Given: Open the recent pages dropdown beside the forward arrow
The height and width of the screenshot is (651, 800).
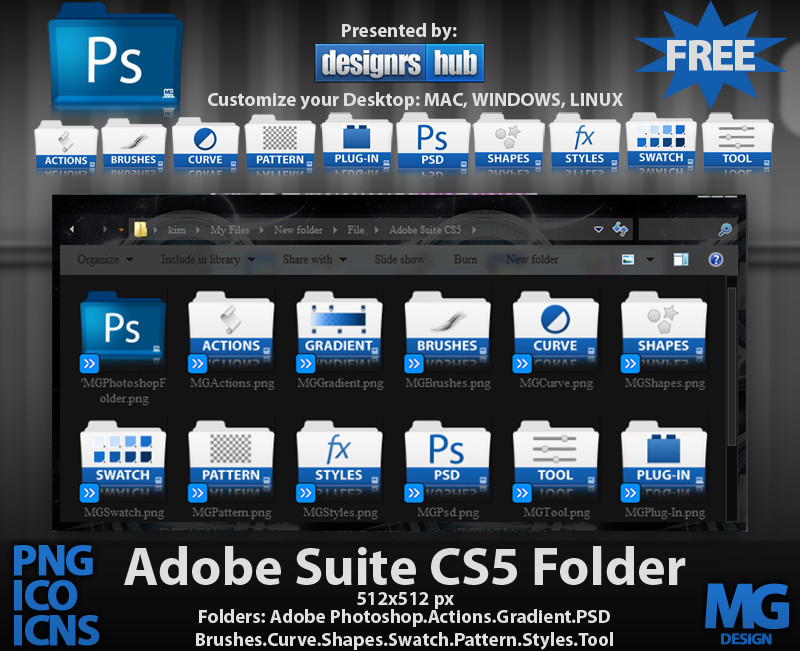Looking at the screenshot, I should 121,230.
